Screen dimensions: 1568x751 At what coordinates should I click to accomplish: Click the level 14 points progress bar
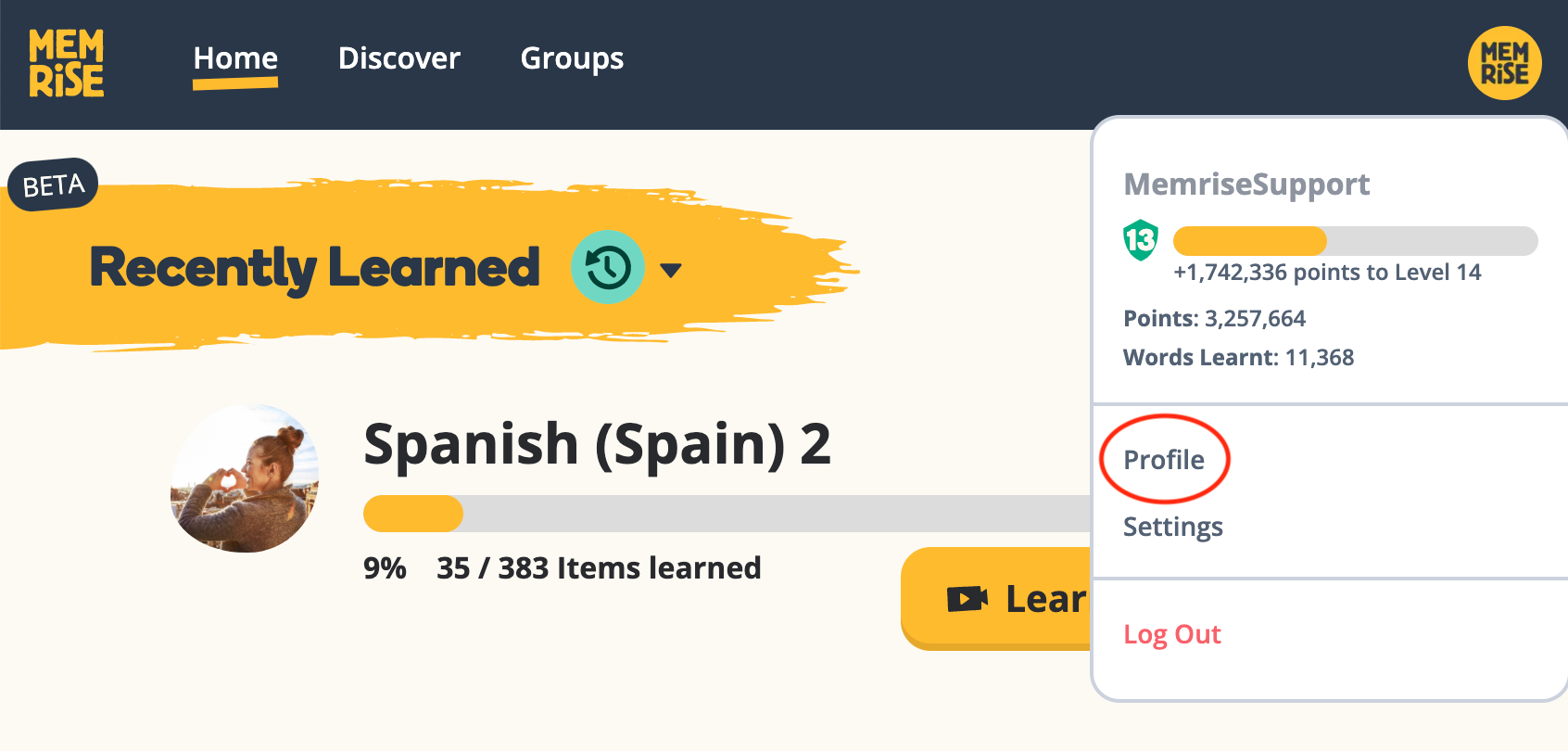pyautogui.click(x=1356, y=241)
